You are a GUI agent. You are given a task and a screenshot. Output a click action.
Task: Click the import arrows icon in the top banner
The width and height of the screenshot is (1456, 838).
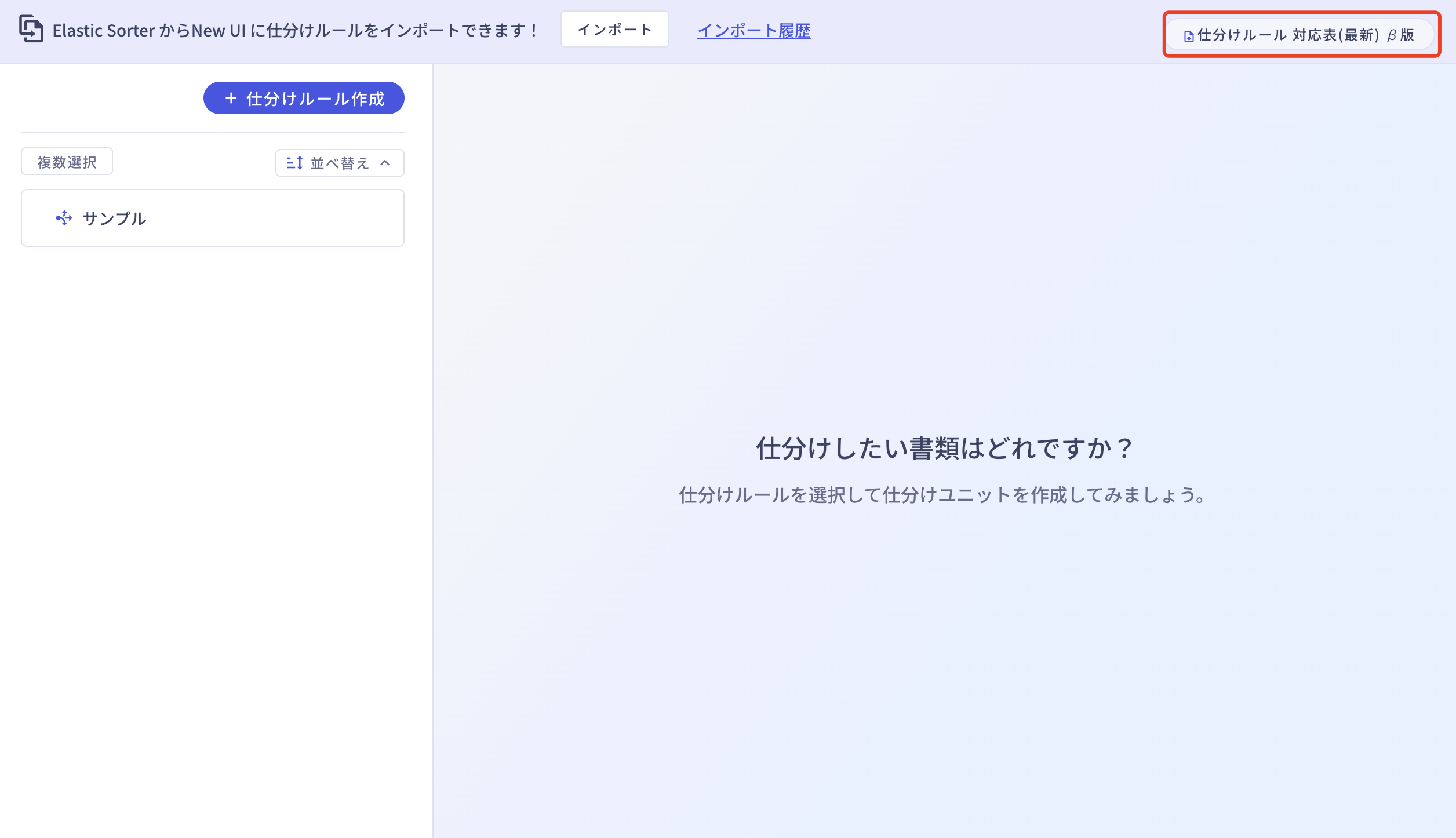coord(32,30)
